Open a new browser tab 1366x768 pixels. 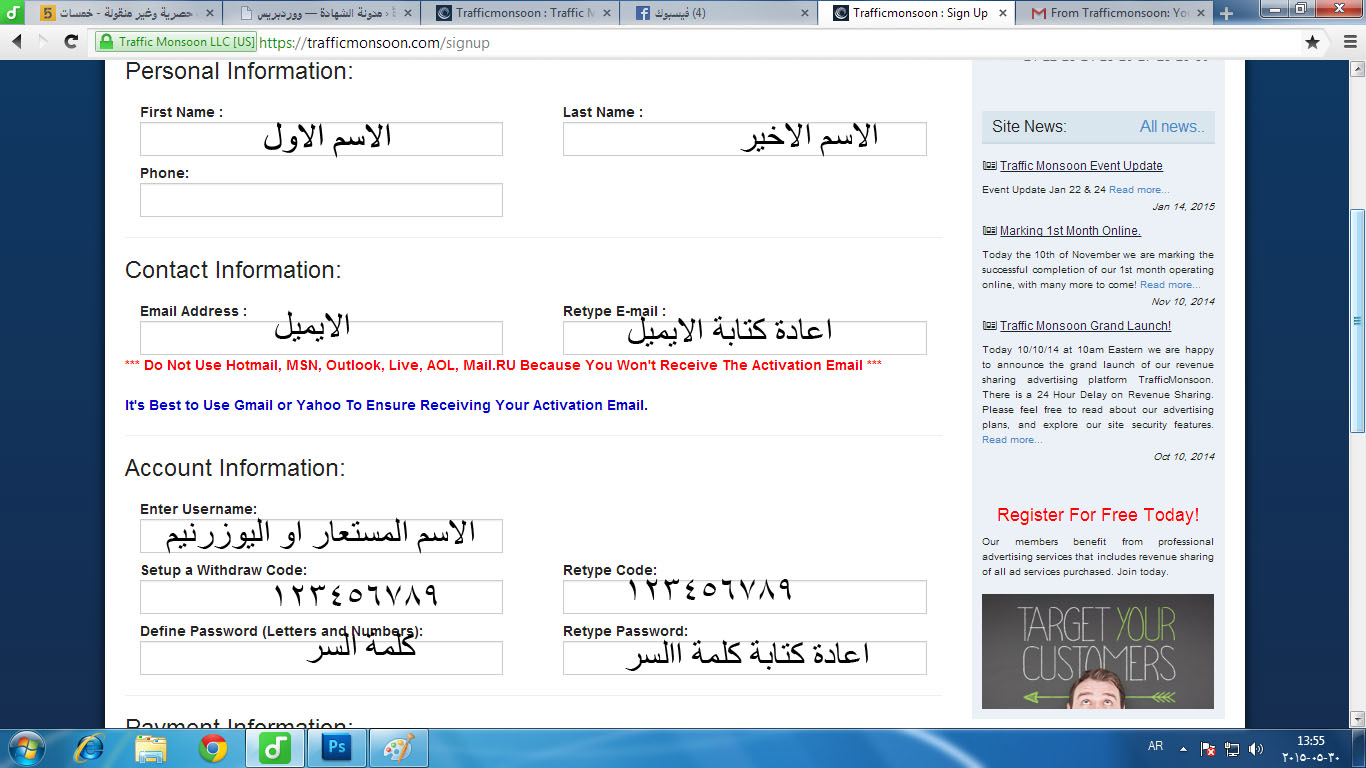point(1226,13)
